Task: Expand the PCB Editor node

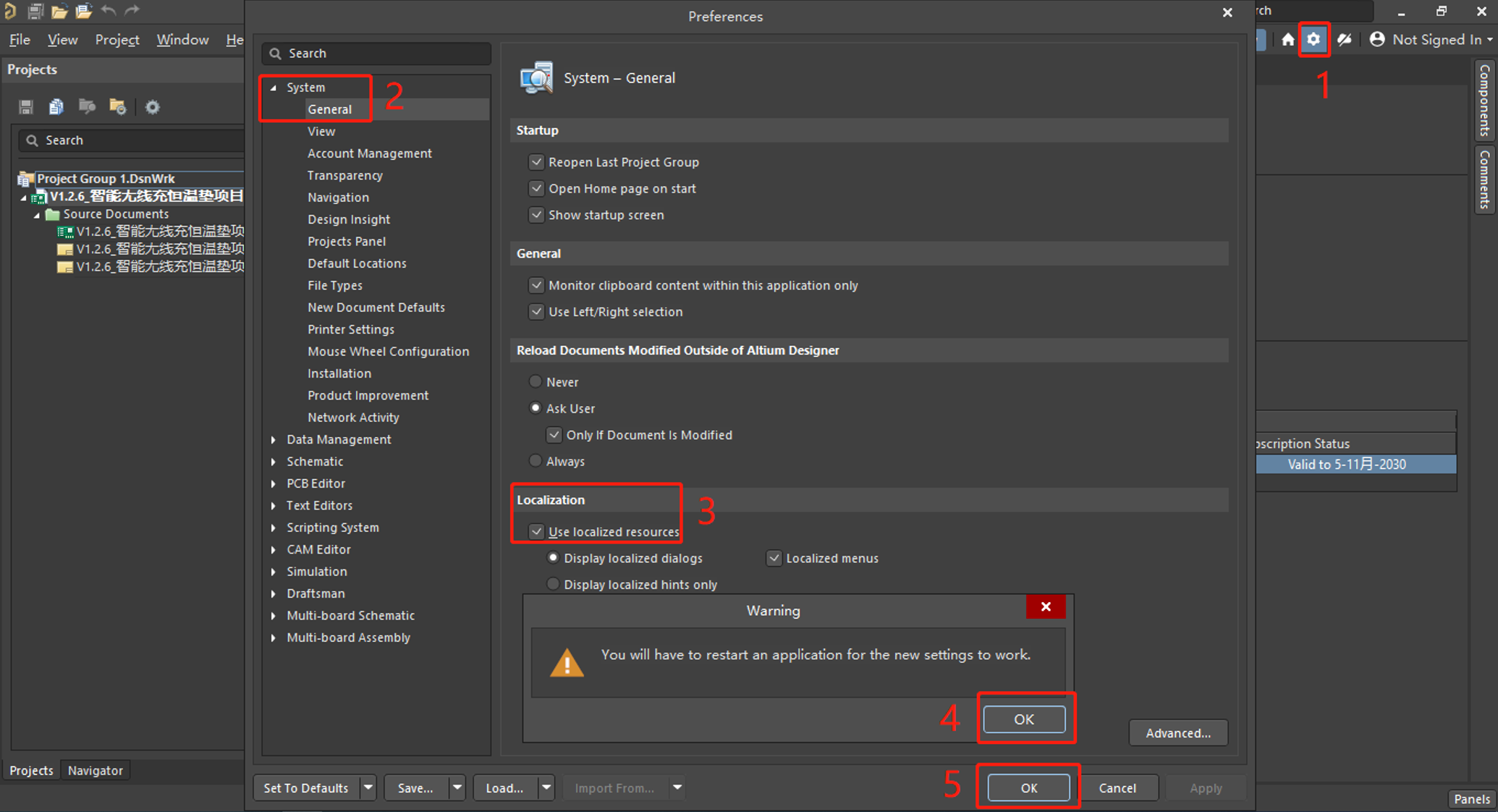Action: (x=274, y=483)
